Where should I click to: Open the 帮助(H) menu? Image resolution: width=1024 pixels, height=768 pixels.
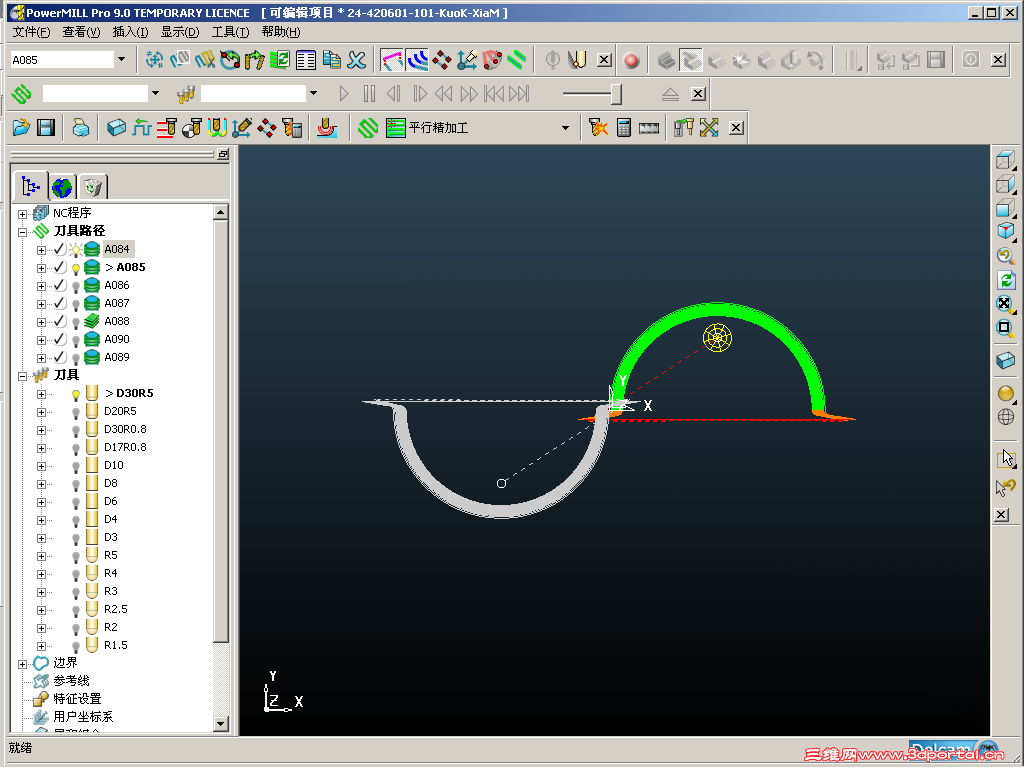(x=281, y=31)
